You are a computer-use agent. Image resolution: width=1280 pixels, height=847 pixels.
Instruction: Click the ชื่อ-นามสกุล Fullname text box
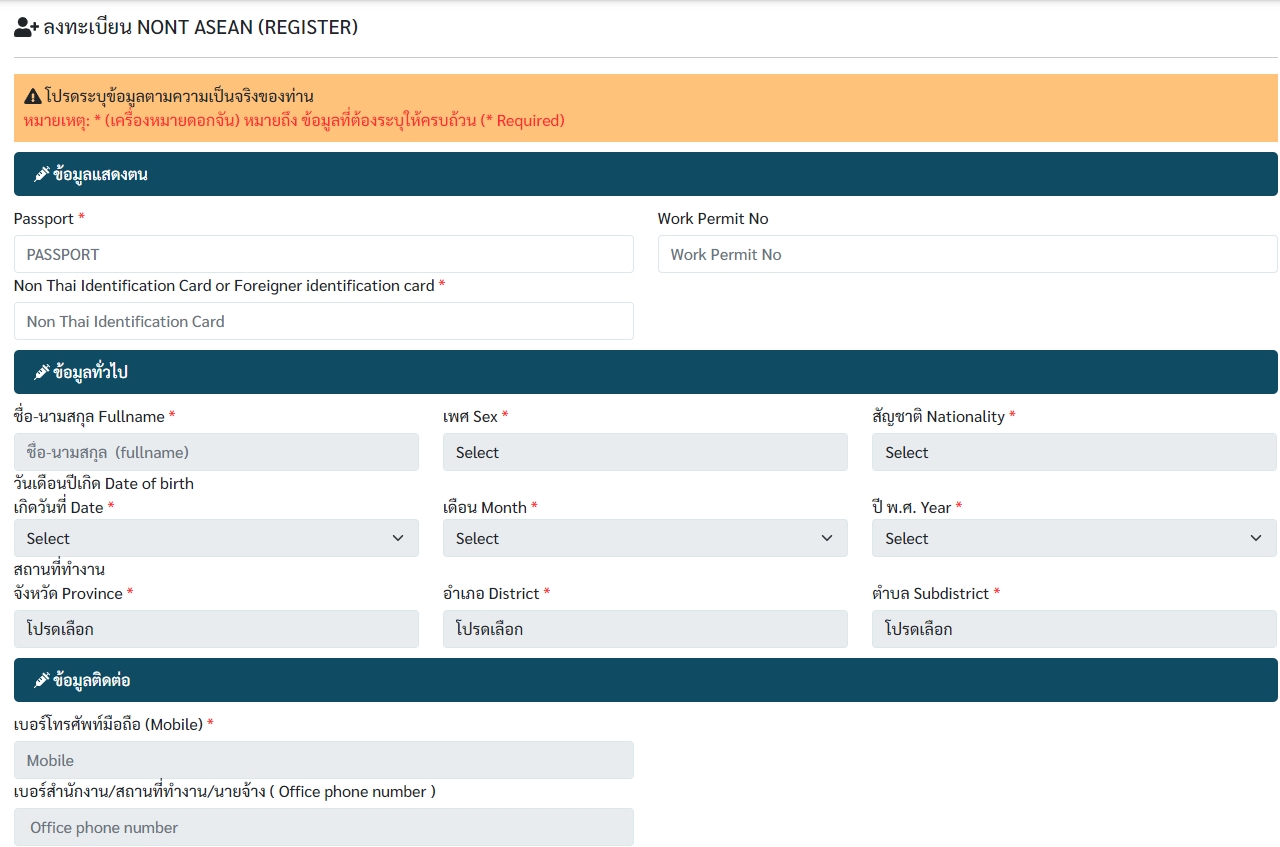216,452
